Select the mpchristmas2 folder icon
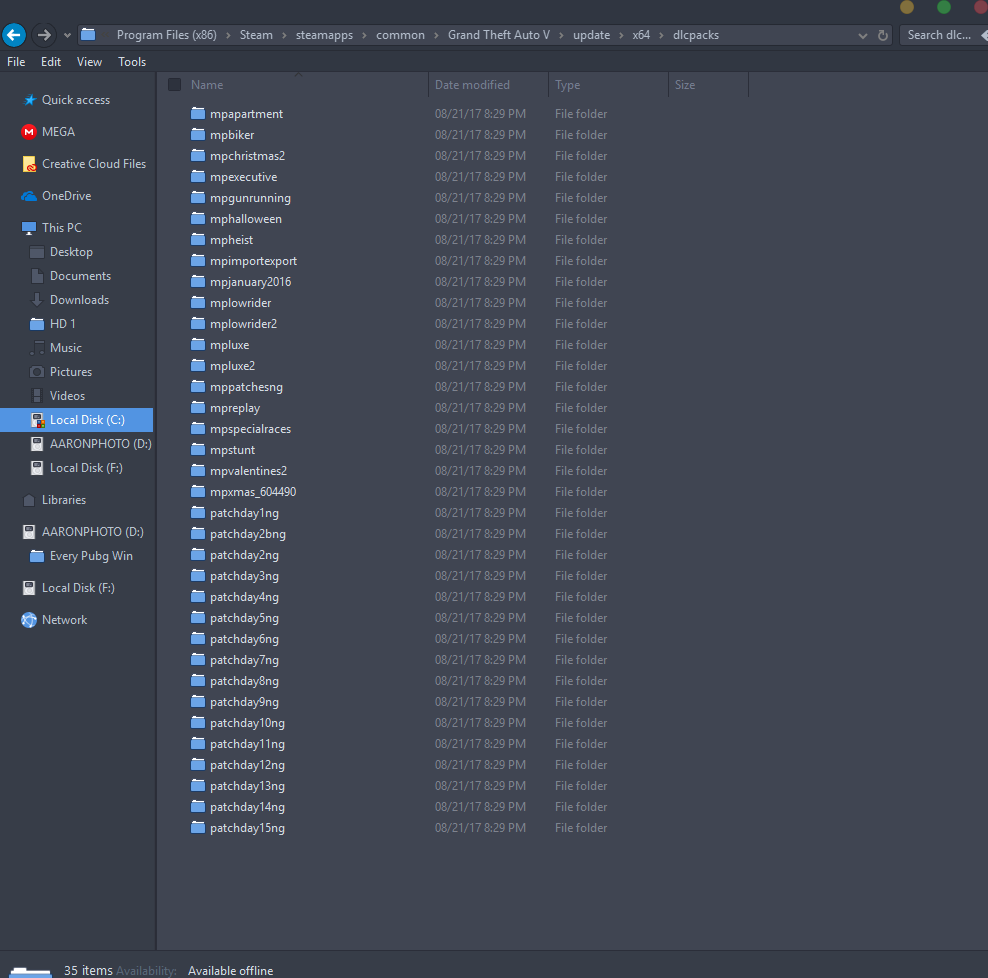The width and height of the screenshot is (988, 978). click(198, 155)
